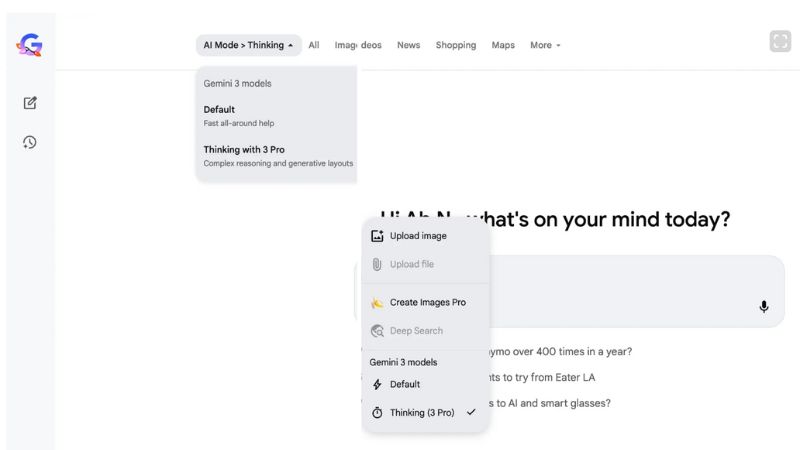Click the banana Create Images Pro icon
The height and width of the screenshot is (450, 800).
pyautogui.click(x=377, y=303)
